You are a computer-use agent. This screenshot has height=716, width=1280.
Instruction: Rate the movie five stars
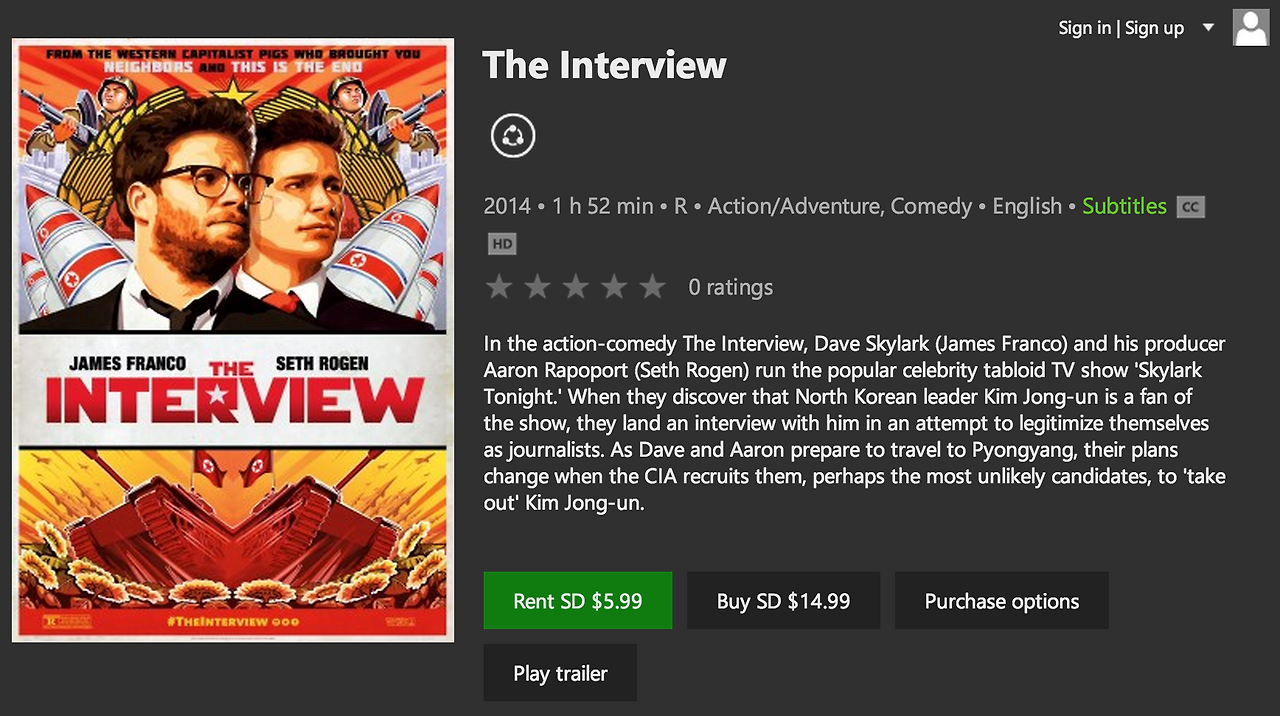pos(652,288)
